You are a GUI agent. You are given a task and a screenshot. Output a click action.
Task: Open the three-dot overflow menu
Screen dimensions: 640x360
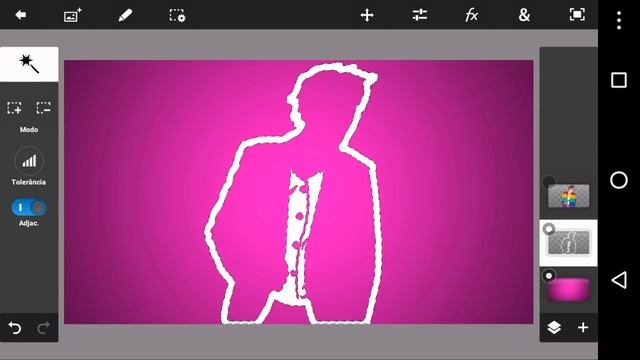619,20
